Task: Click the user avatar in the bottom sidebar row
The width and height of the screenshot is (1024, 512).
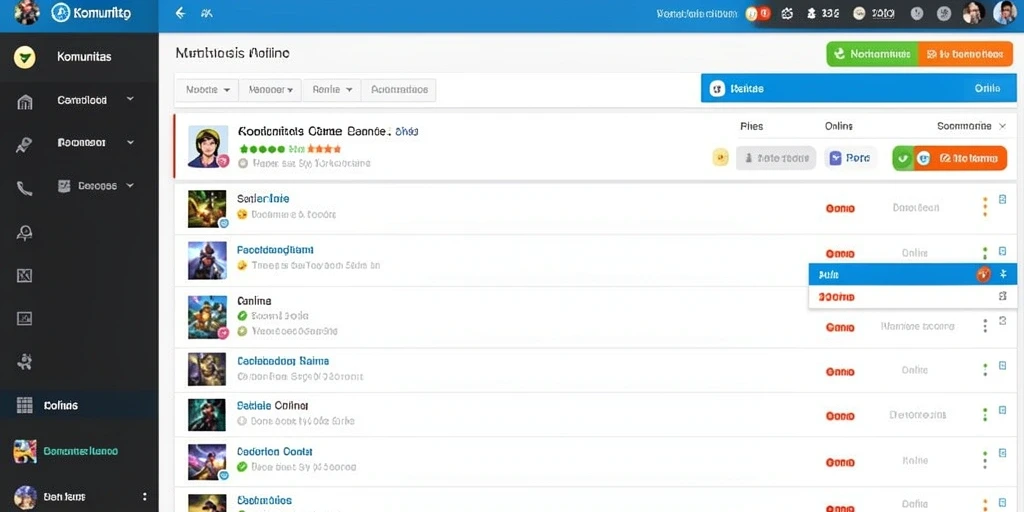Action: tap(25, 497)
